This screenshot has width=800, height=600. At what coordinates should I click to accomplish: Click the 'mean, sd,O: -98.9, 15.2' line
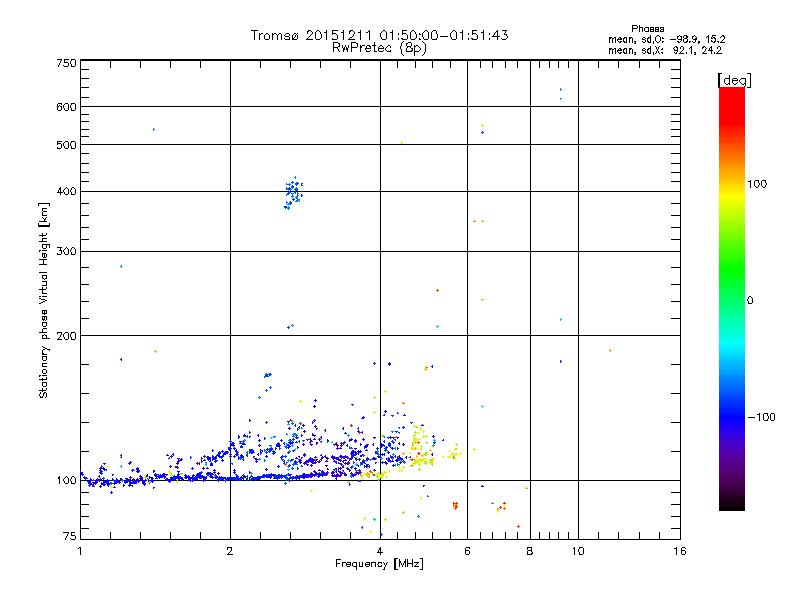coord(666,39)
